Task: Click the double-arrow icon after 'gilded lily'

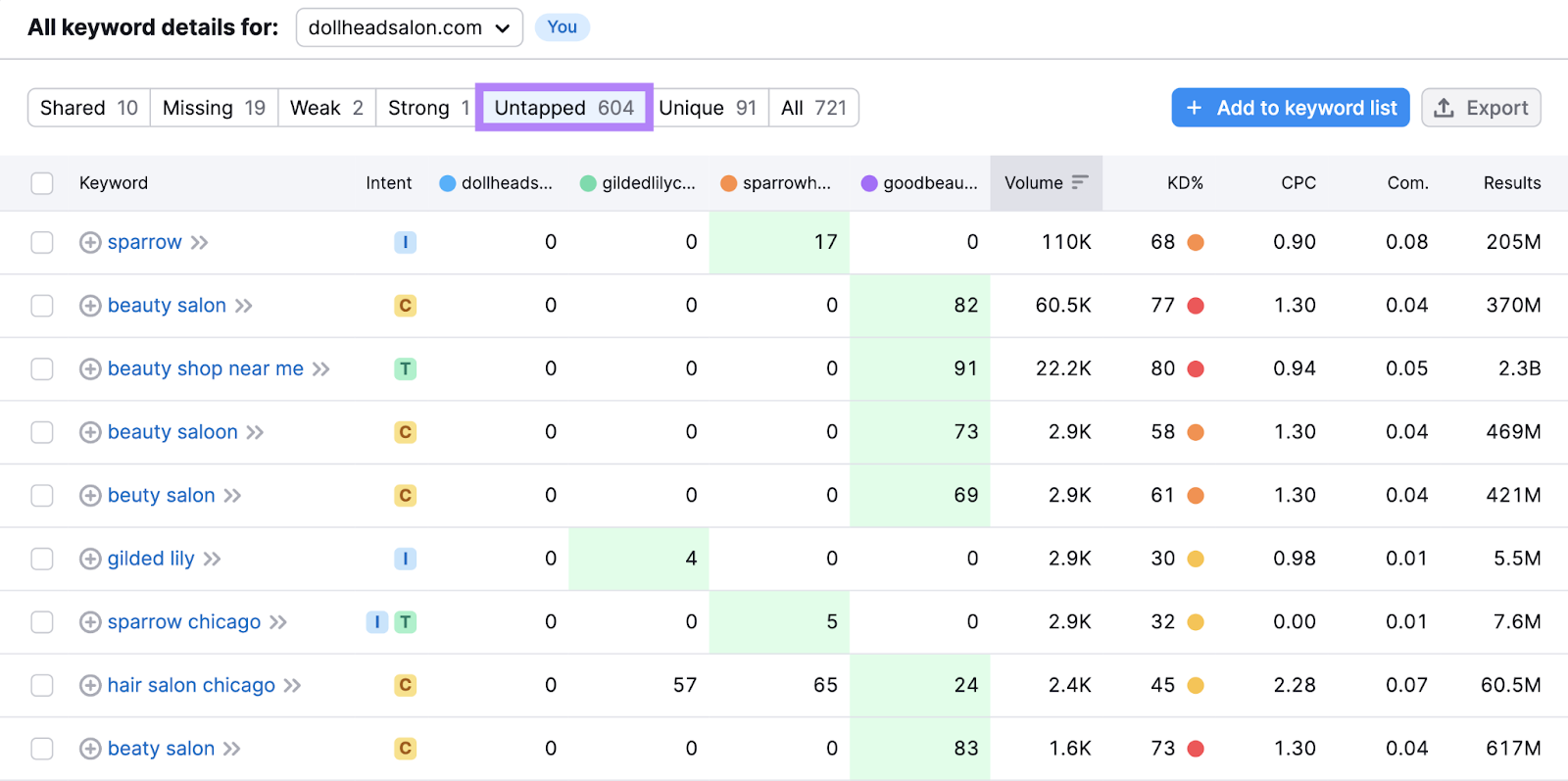Action: tap(213, 559)
